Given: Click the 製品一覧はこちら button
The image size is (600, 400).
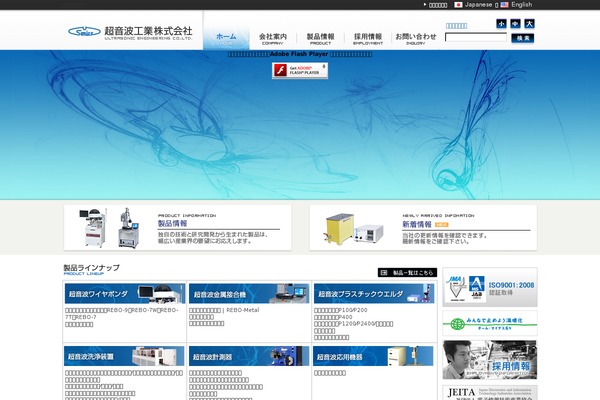Looking at the screenshot, I should click(407, 273).
